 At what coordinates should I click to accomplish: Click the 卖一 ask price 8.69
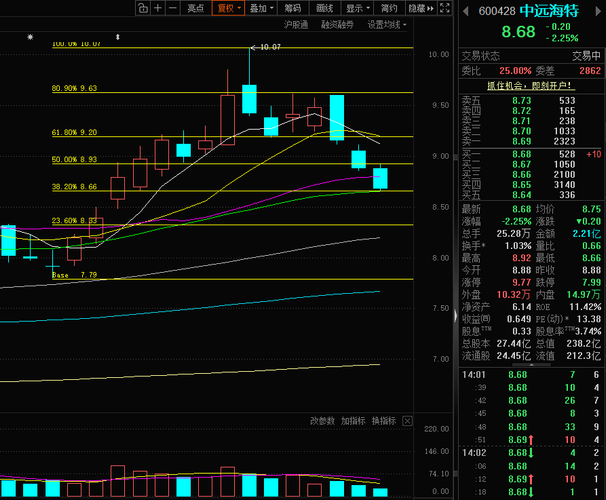522,141
